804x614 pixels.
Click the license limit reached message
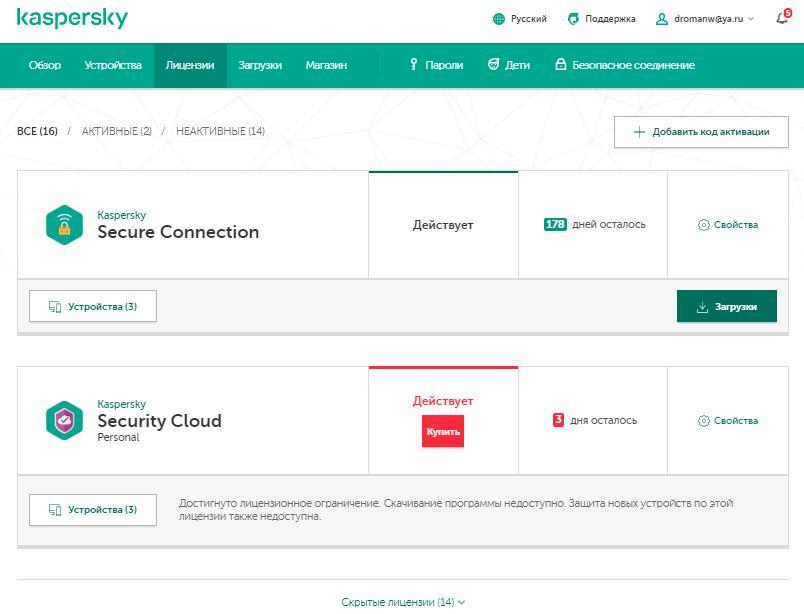pyautogui.click(x=456, y=510)
